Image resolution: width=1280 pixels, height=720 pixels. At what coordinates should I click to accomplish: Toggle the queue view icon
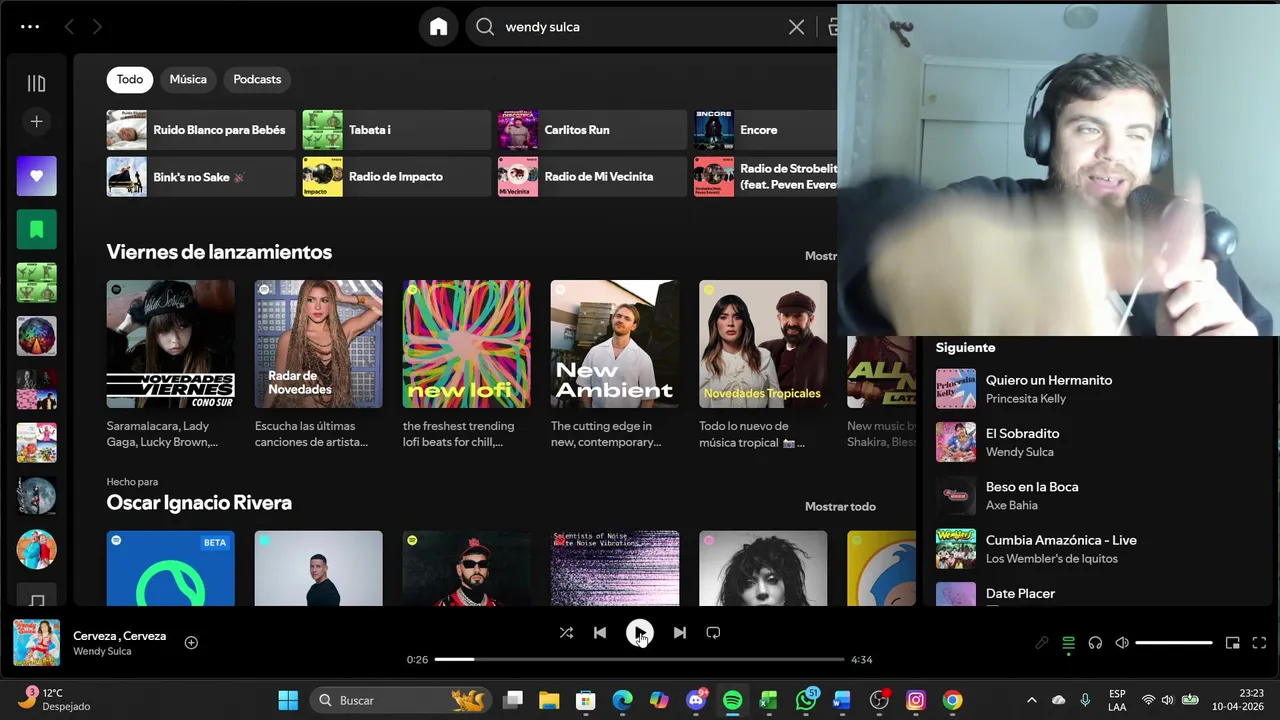click(1068, 643)
